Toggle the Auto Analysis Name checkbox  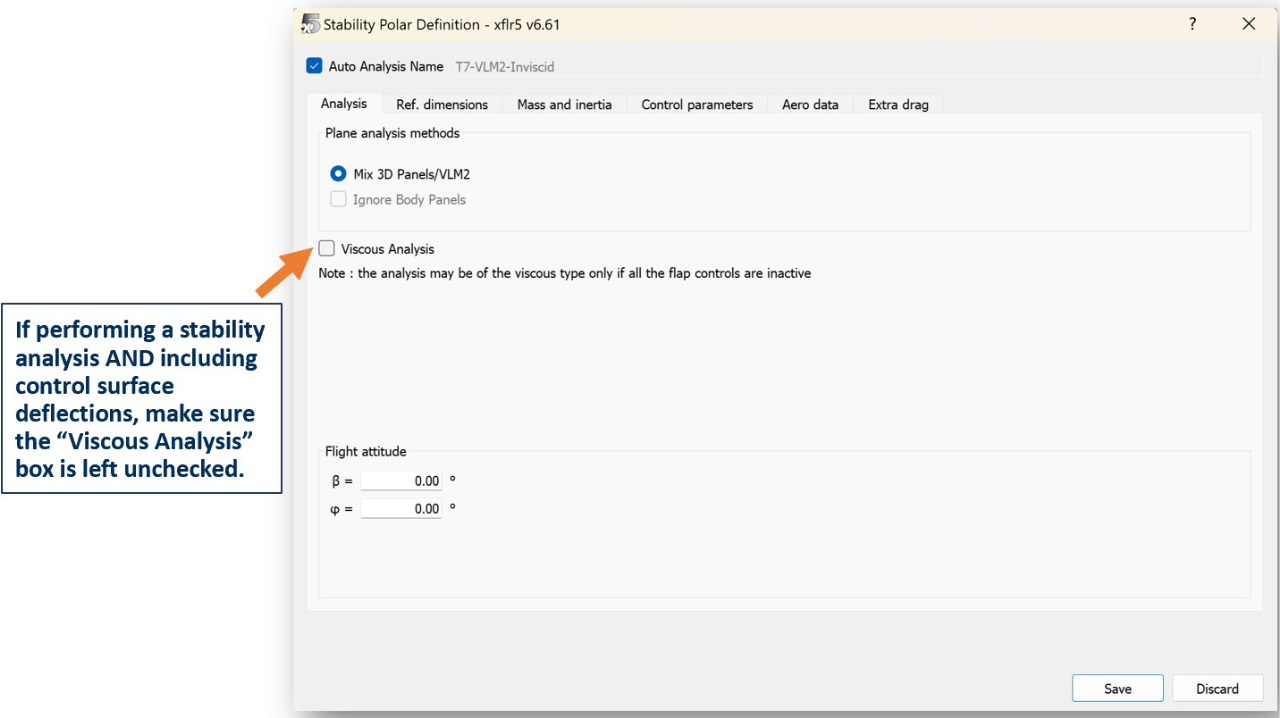315,67
